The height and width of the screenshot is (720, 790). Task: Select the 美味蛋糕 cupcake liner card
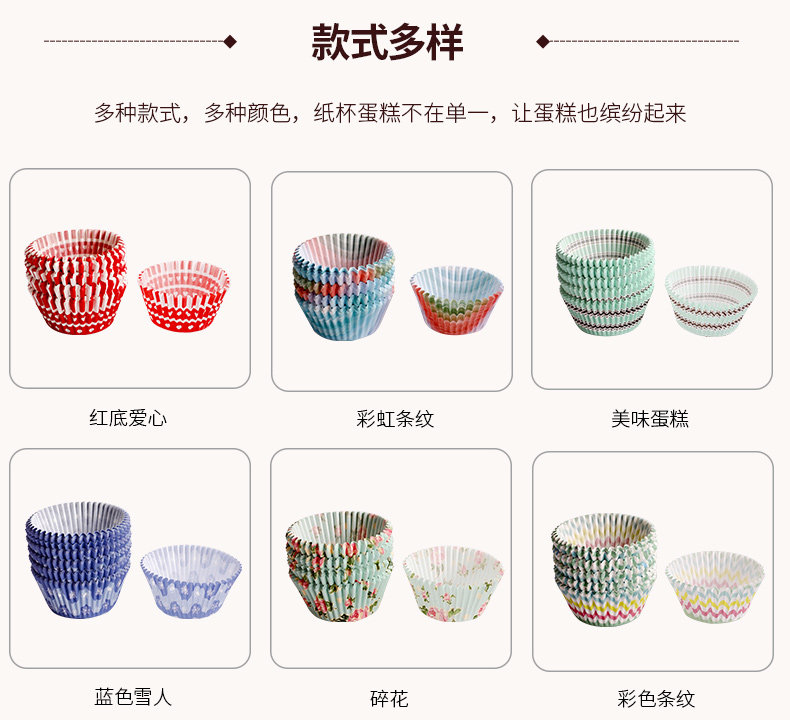coord(652,280)
